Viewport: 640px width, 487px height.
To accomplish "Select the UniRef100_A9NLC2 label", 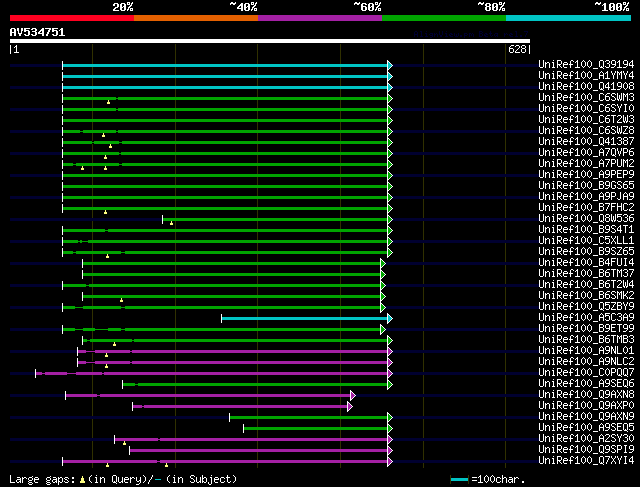I will [586, 362].
